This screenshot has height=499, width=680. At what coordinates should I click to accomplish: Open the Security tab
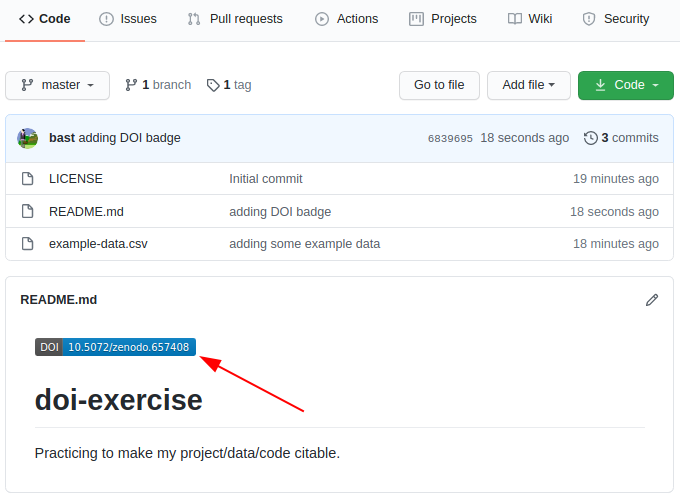(616, 19)
